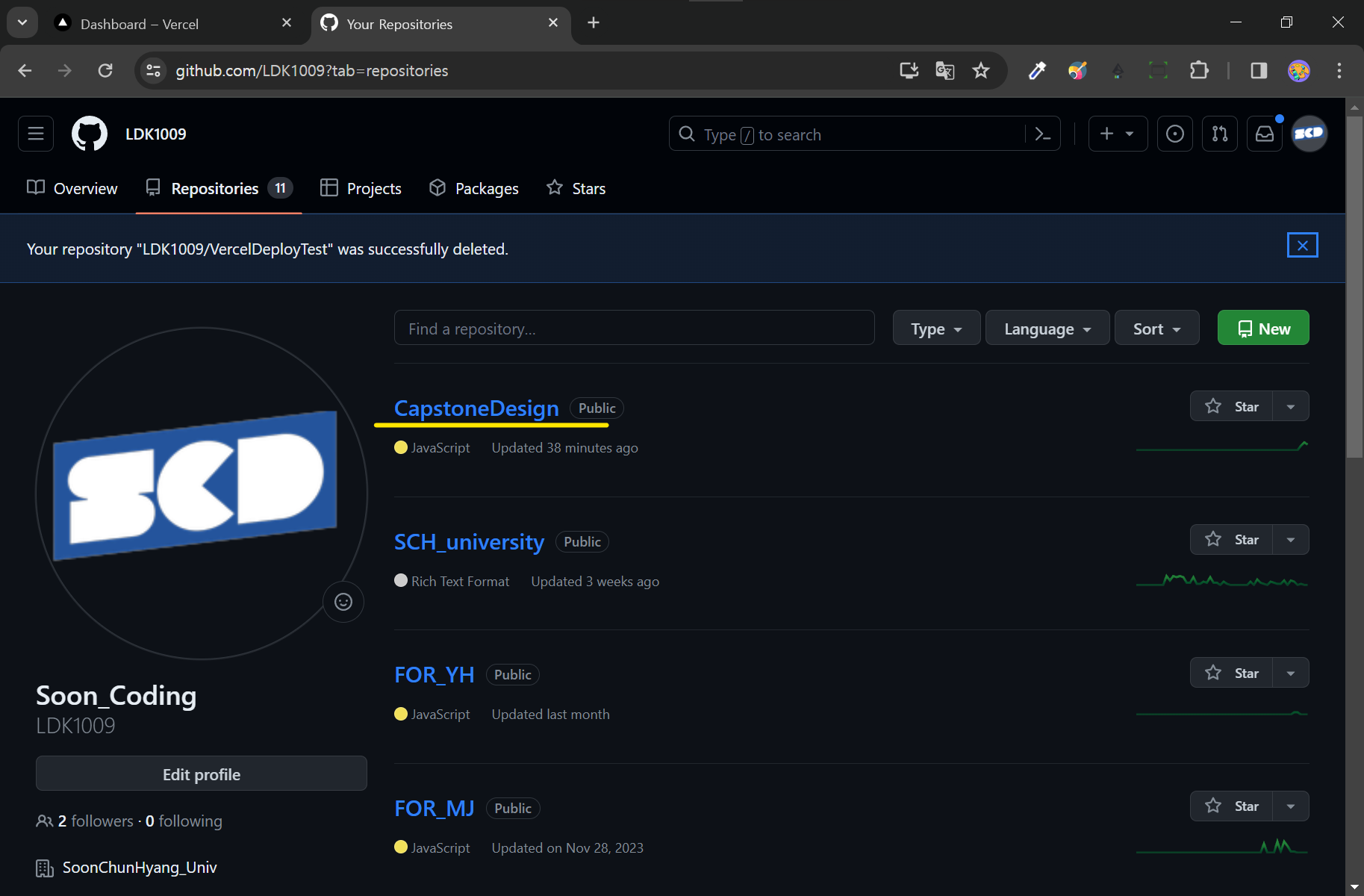Switch to the Stars tab
The width and height of the screenshot is (1364, 896).
[x=576, y=188]
